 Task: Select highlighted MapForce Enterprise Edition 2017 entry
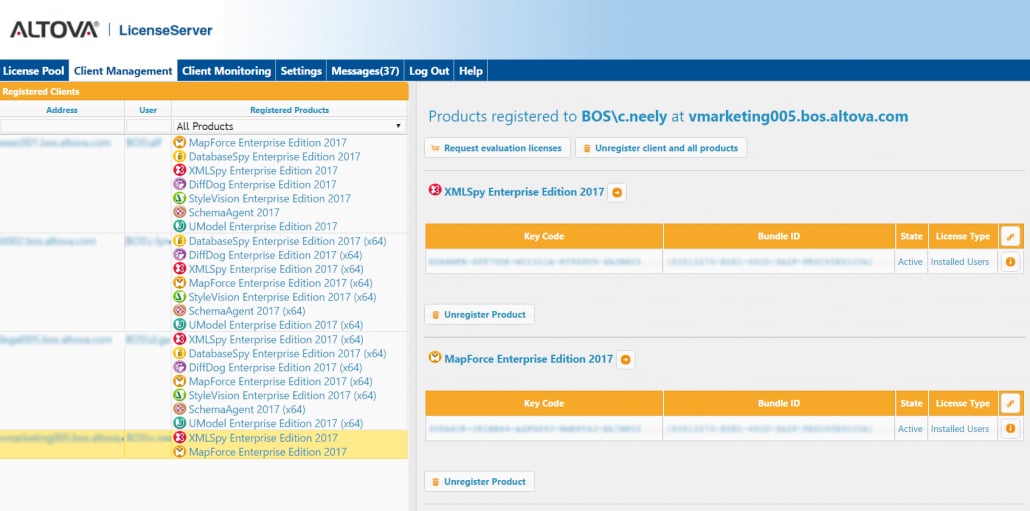click(x=267, y=452)
